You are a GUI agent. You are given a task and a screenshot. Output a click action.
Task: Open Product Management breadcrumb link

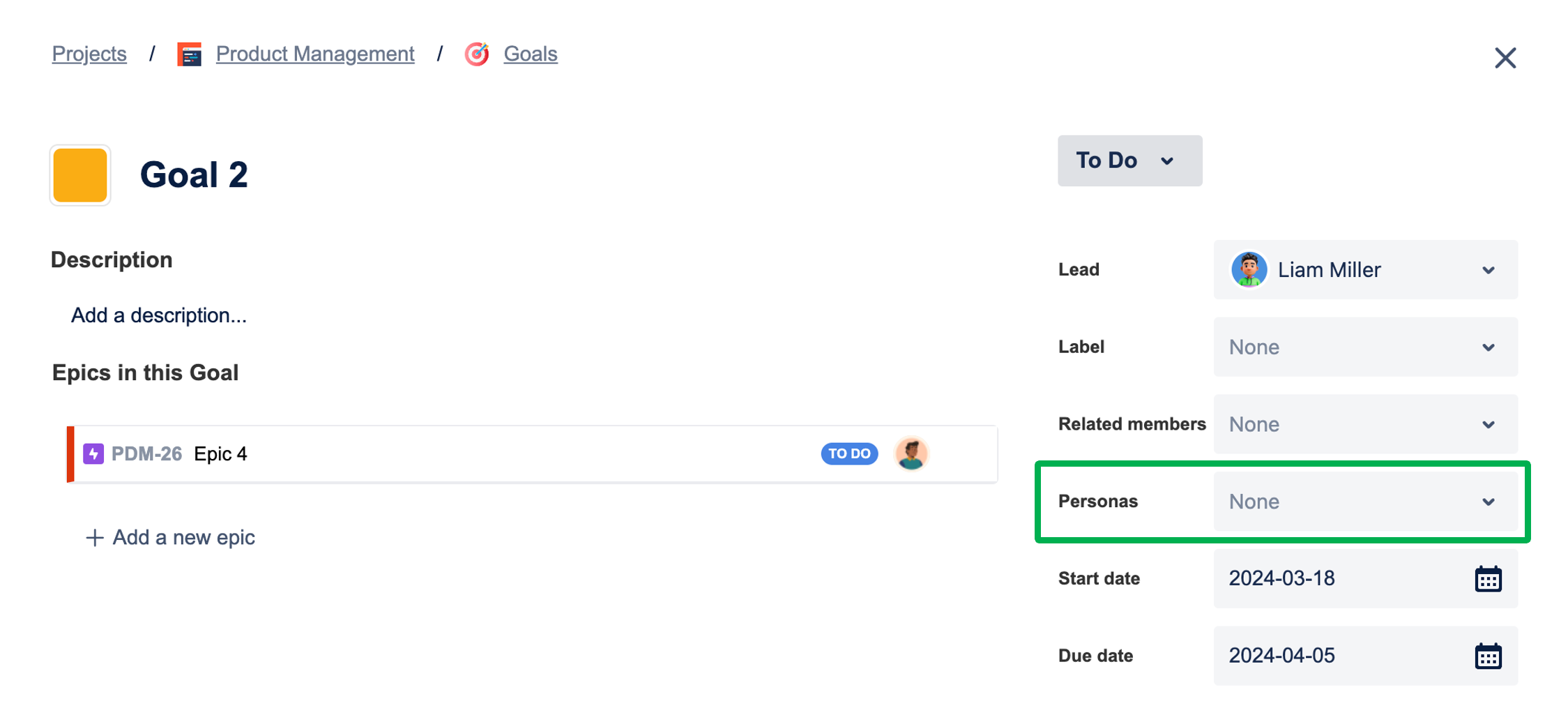[315, 54]
